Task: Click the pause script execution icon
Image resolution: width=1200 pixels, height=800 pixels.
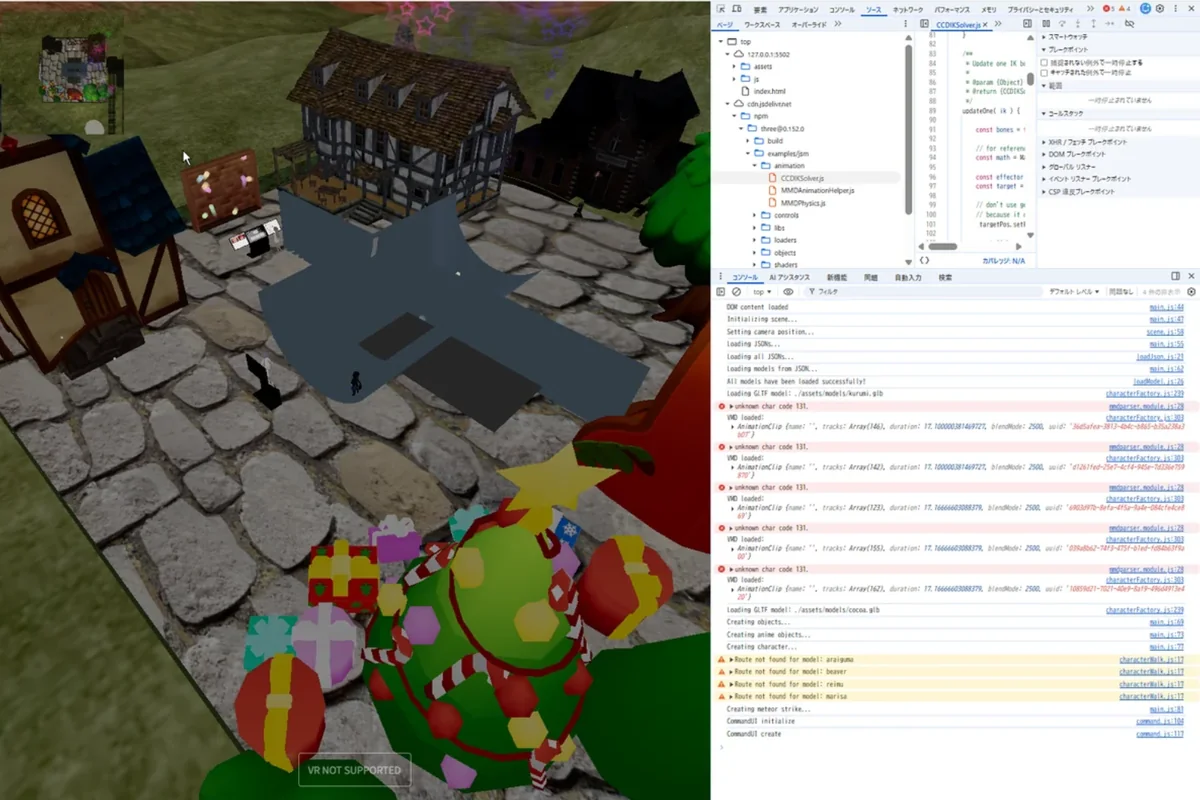Action: [x=1045, y=24]
